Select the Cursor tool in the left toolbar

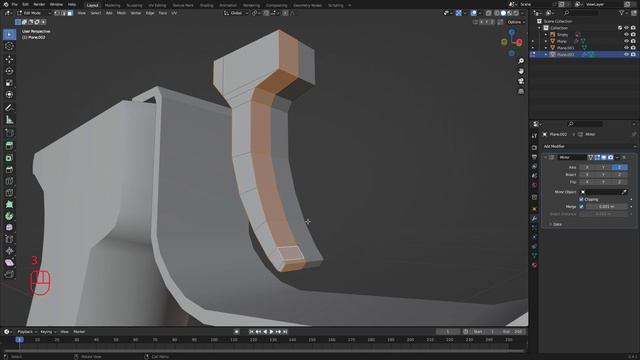[x=9, y=46]
